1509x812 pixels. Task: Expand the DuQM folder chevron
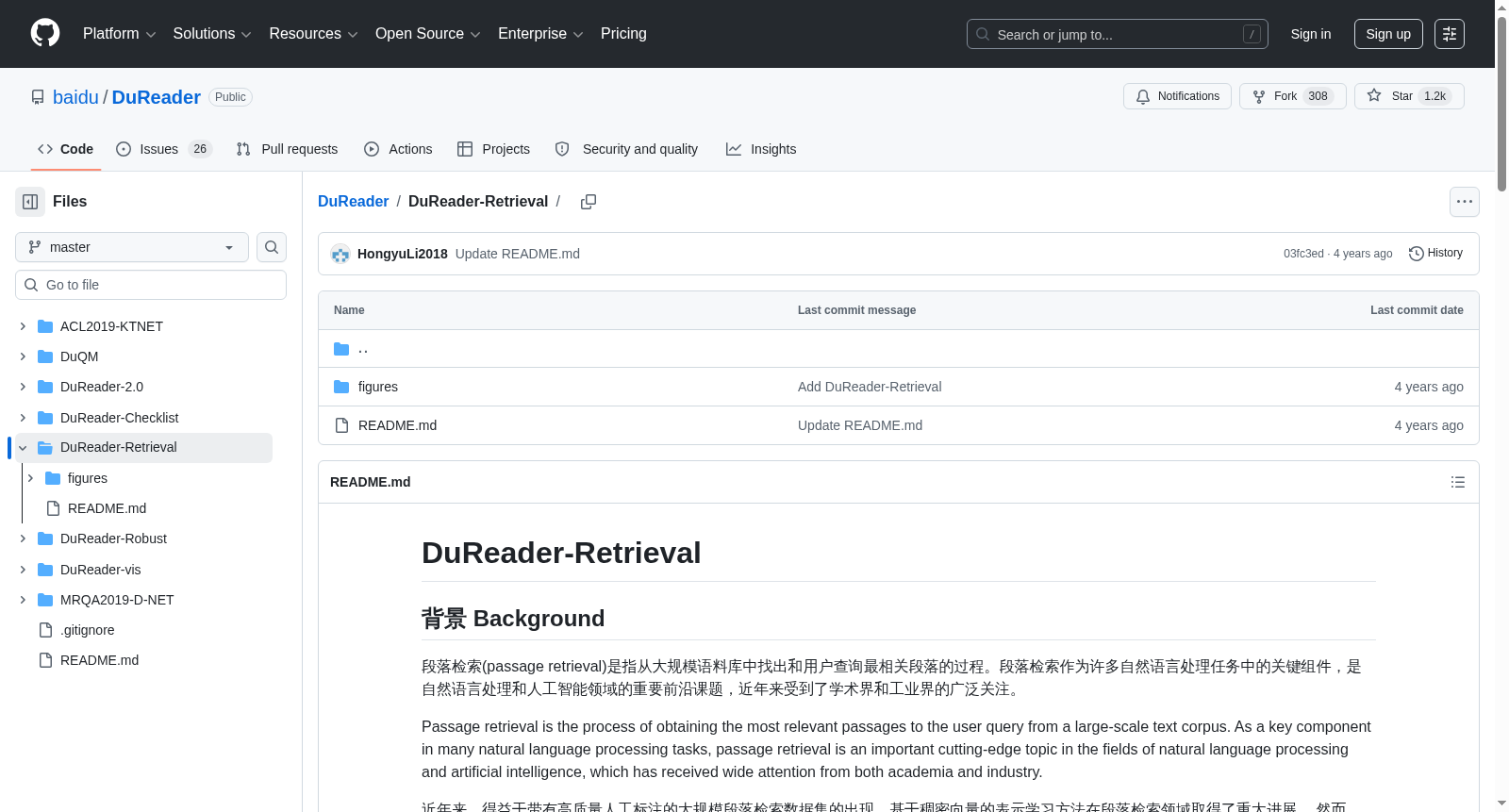coord(23,356)
